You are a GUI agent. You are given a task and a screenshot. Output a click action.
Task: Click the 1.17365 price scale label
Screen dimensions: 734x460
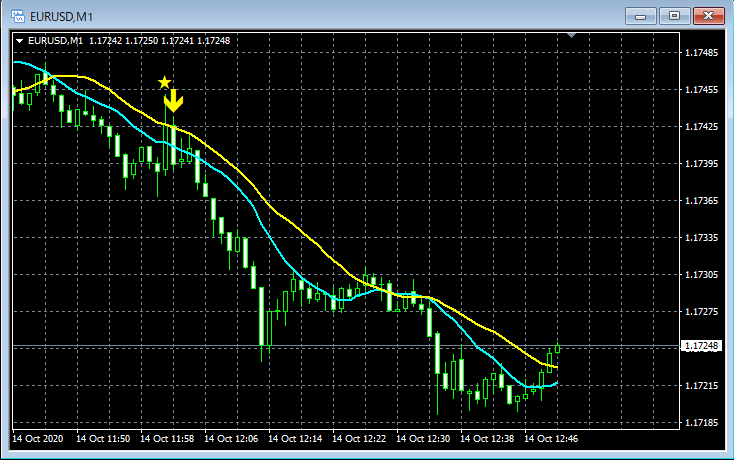click(x=701, y=201)
